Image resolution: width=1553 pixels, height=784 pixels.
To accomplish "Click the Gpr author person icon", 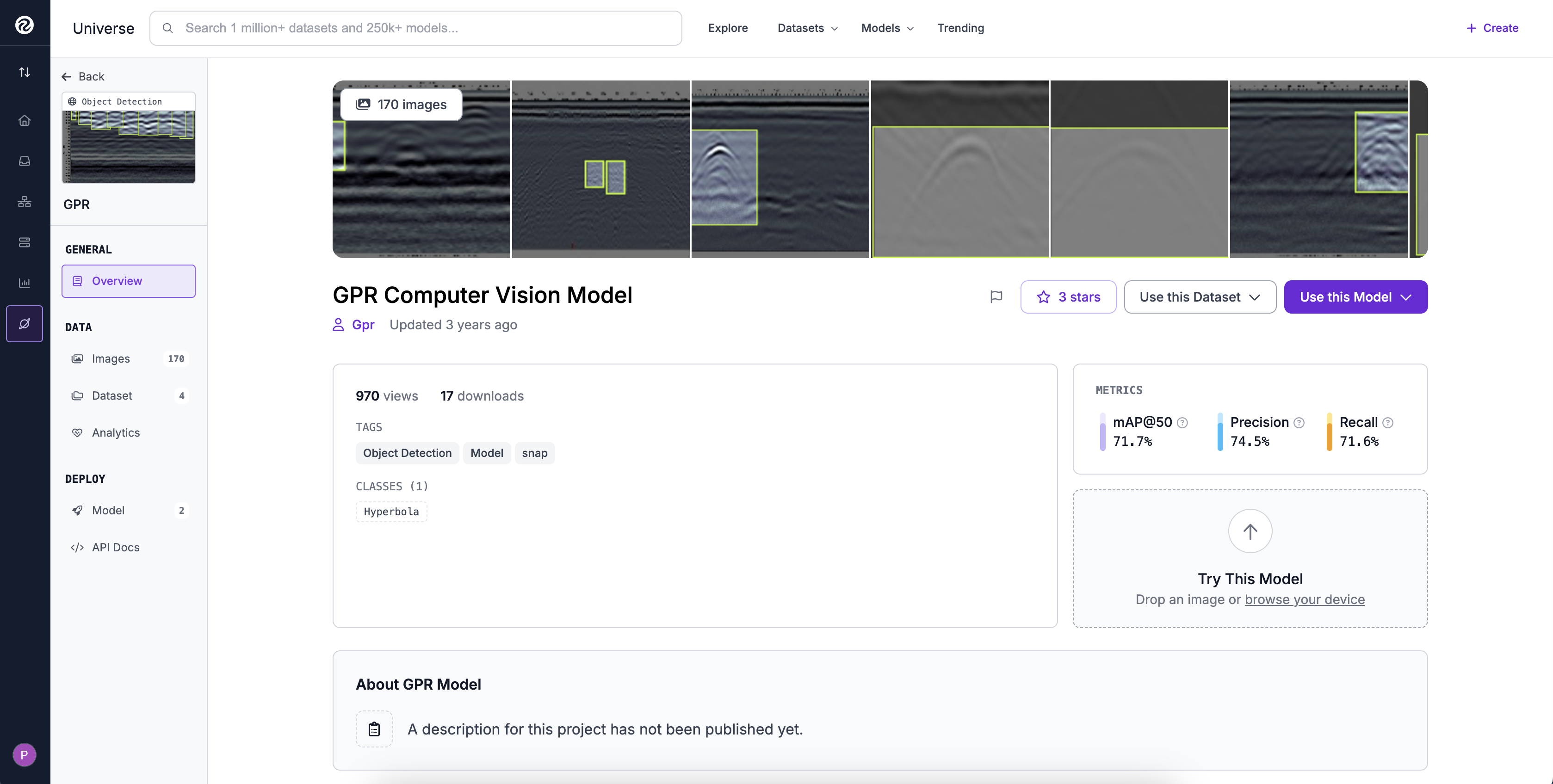I will coord(338,325).
